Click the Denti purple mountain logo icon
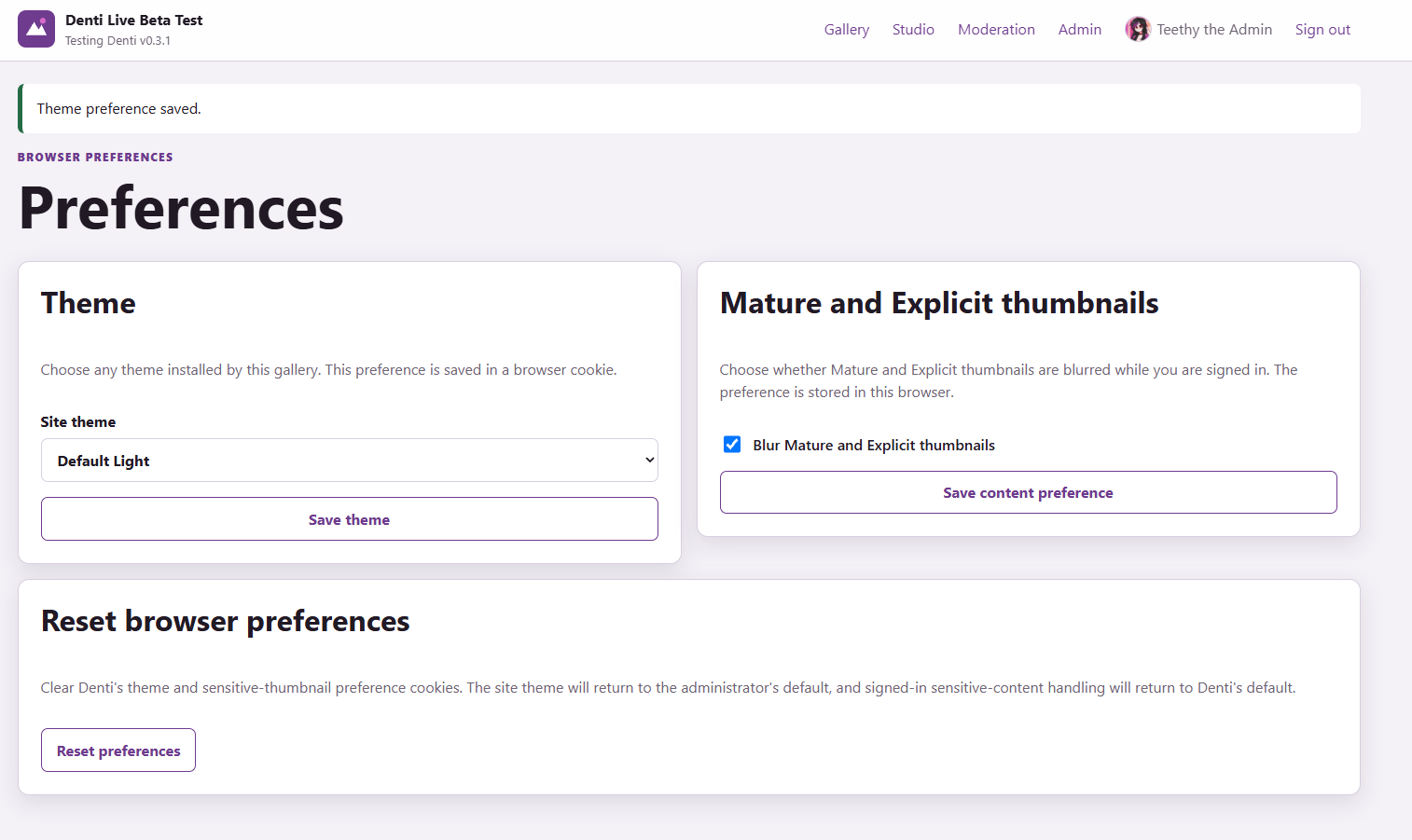 pos(36,29)
